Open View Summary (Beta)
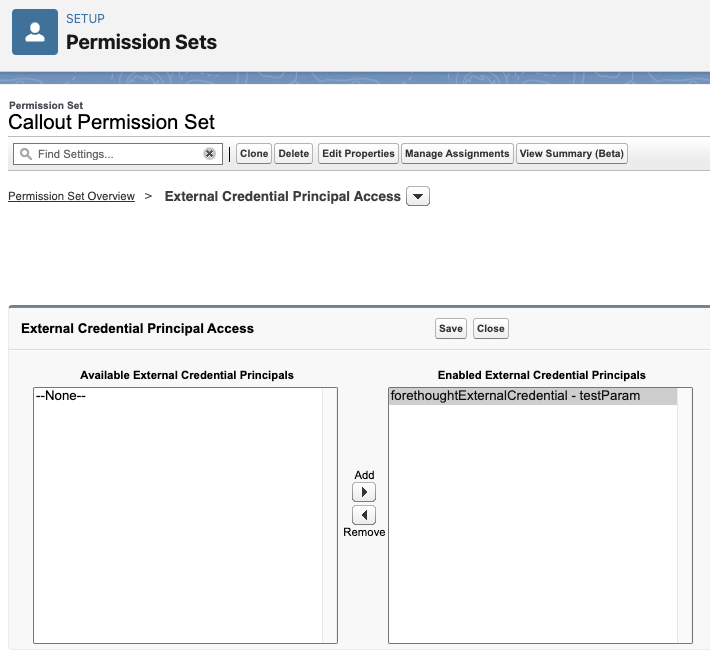The width and height of the screenshot is (710, 668). [x=571, y=154]
